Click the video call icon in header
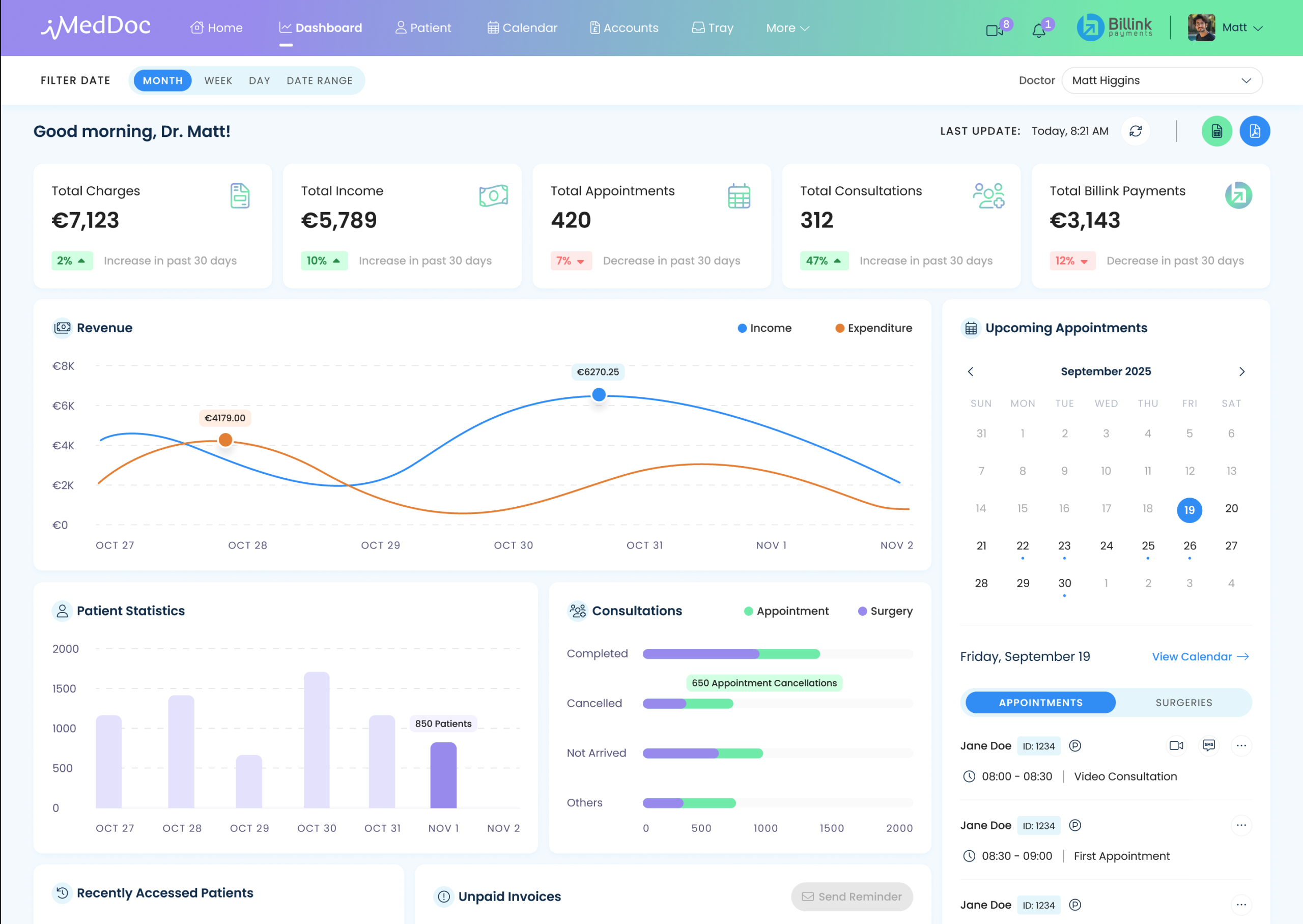Image resolution: width=1303 pixels, height=924 pixels. pos(995,30)
